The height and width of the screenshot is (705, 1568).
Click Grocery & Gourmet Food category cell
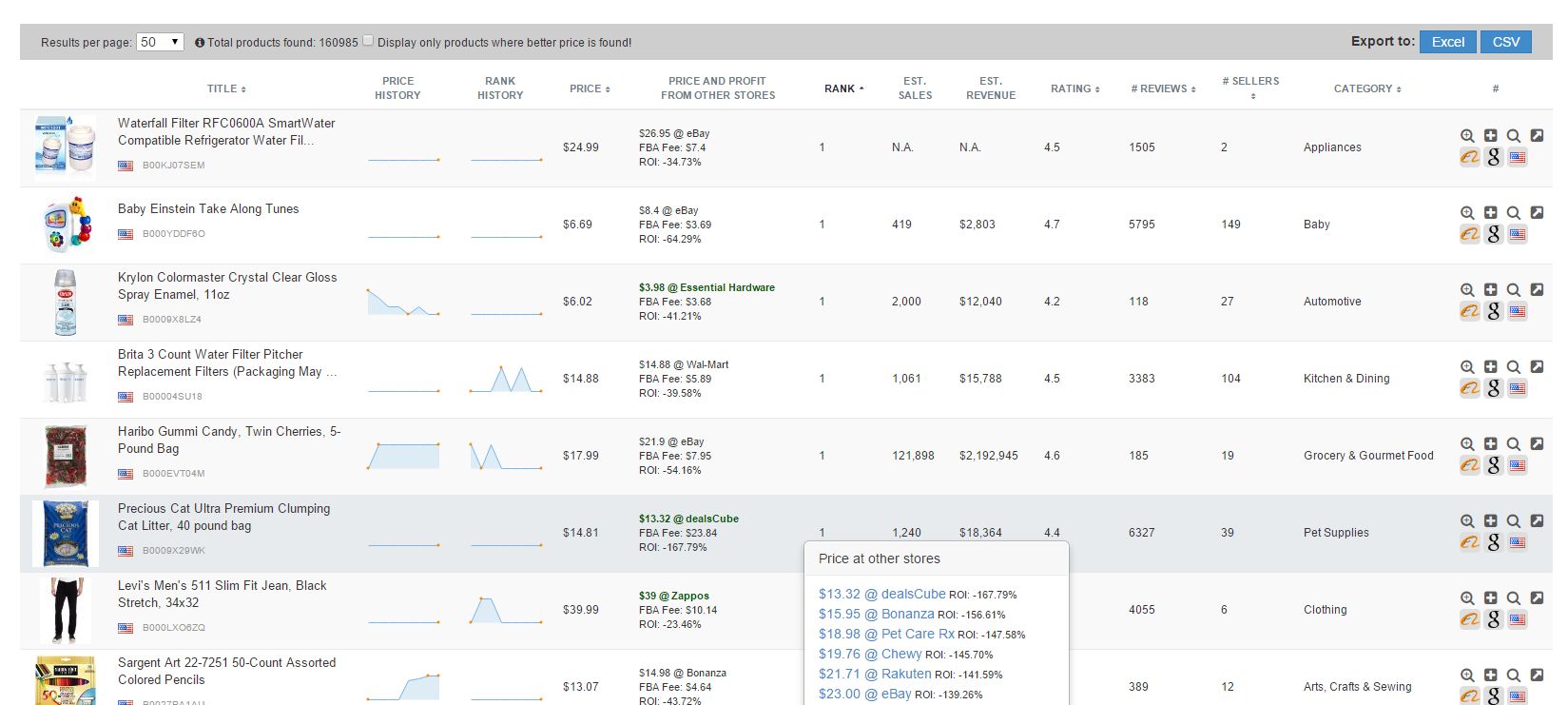(1368, 456)
